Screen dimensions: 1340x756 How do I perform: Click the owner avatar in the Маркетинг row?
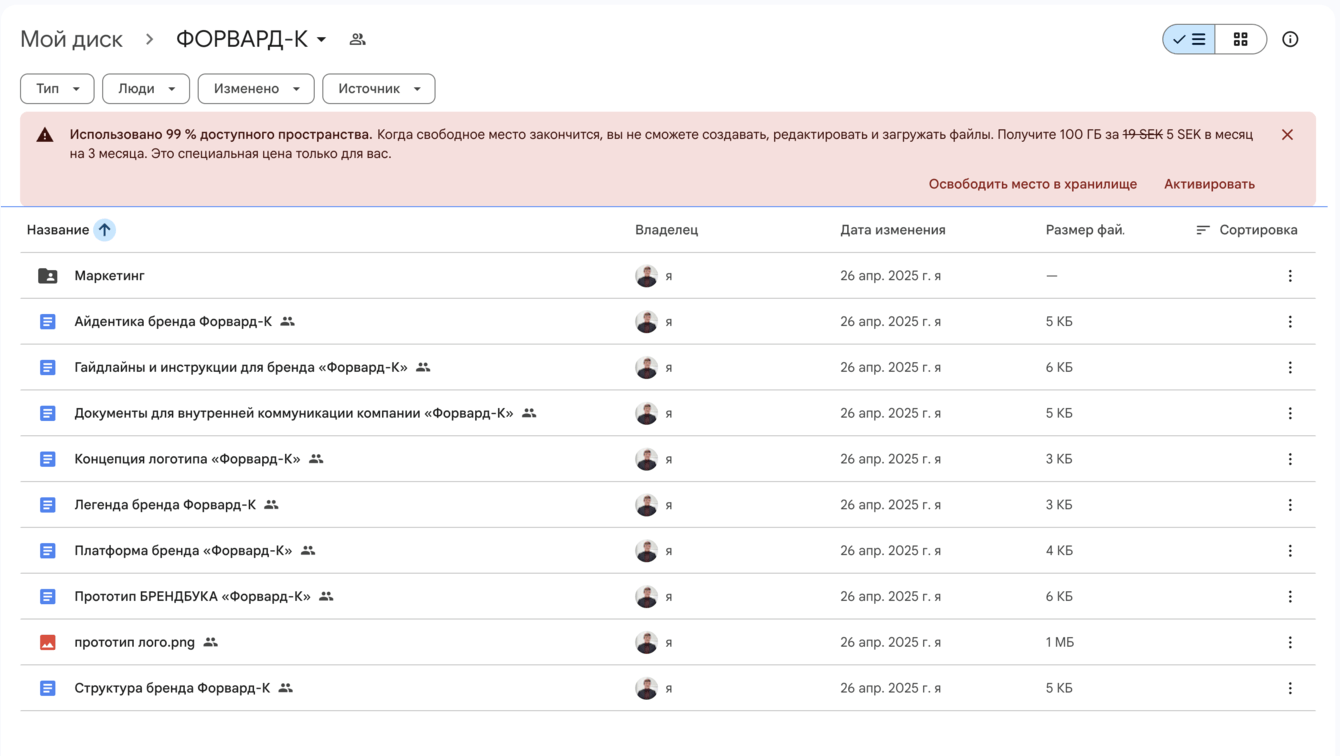646,276
